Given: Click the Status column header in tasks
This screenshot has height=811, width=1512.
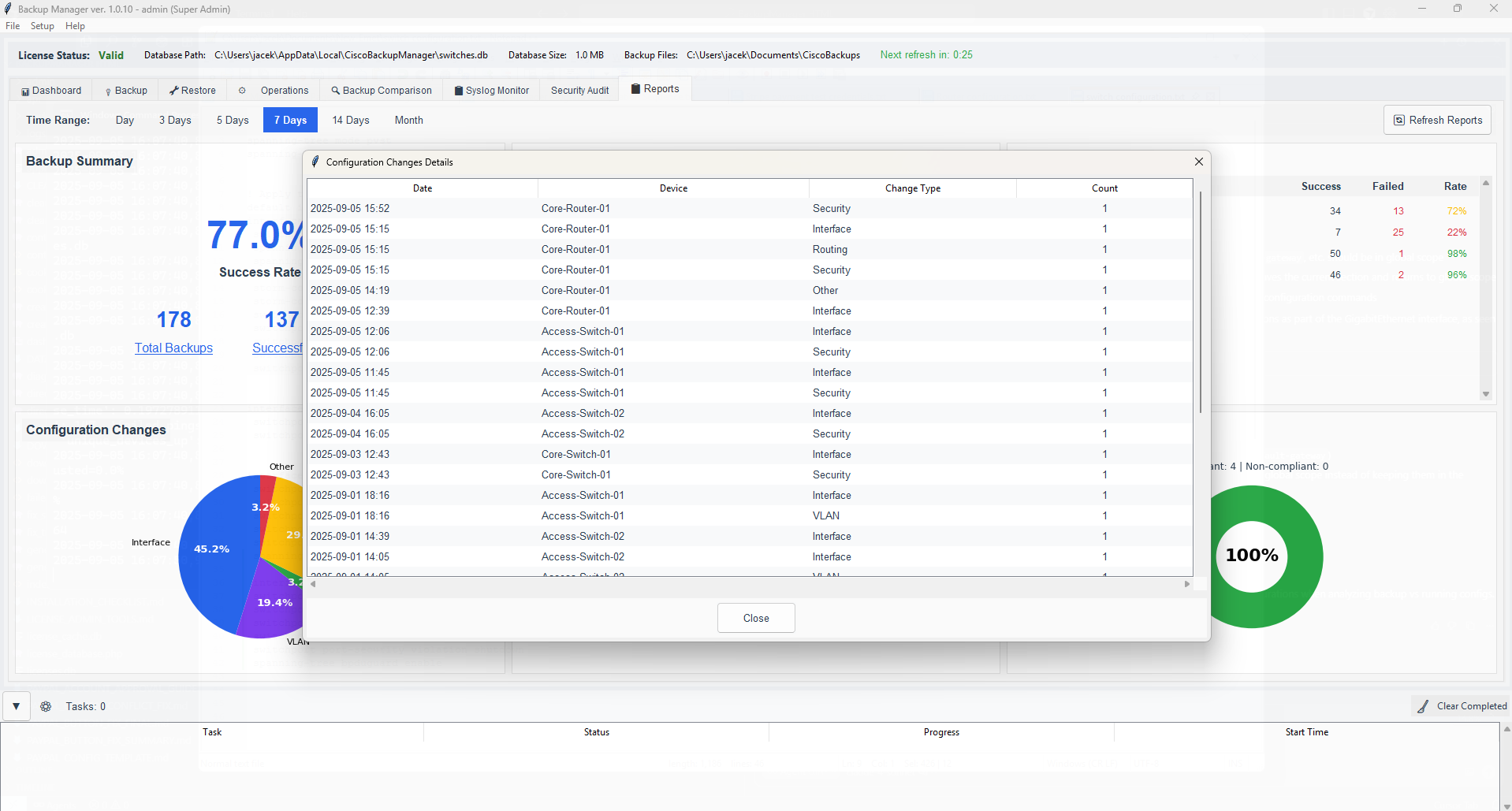Looking at the screenshot, I should click(x=597, y=732).
